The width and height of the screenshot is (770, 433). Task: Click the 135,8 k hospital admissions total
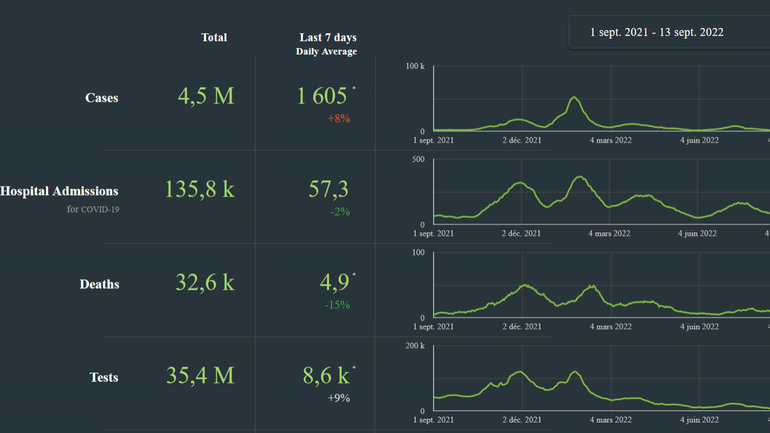pos(199,189)
